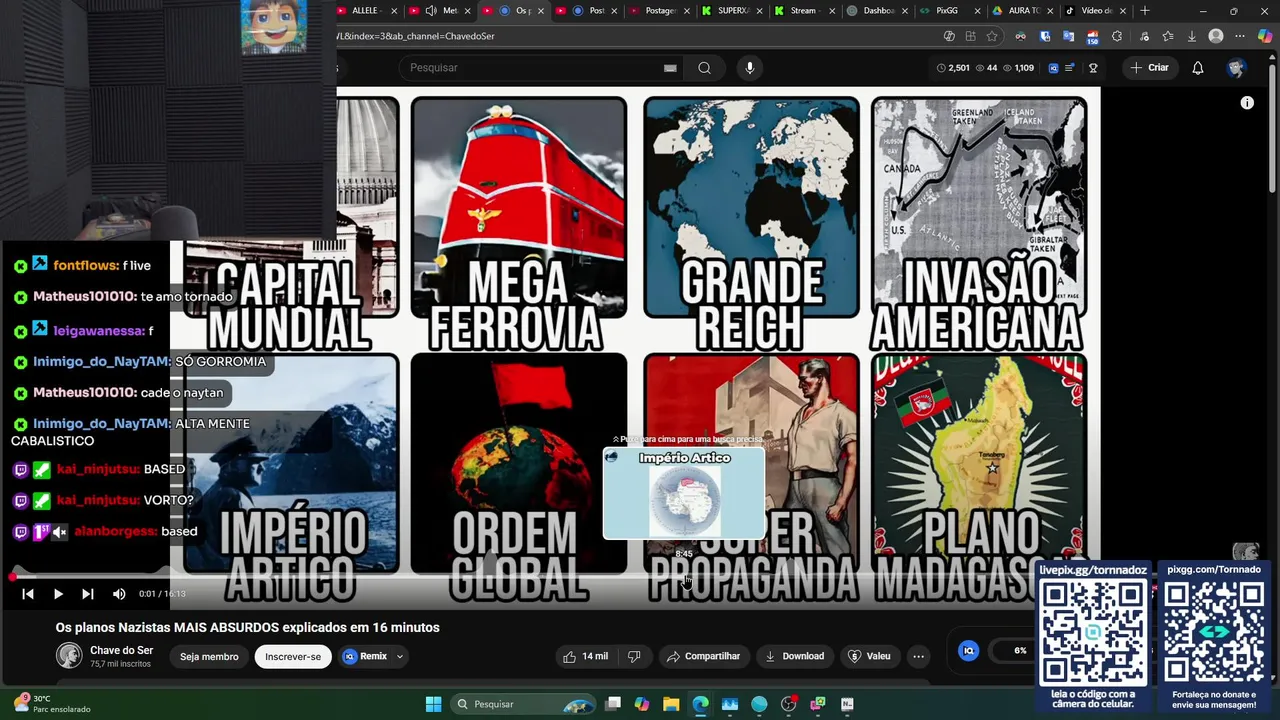Click the magnifier search button
Viewport: 1280px width, 720px height.
pos(704,67)
